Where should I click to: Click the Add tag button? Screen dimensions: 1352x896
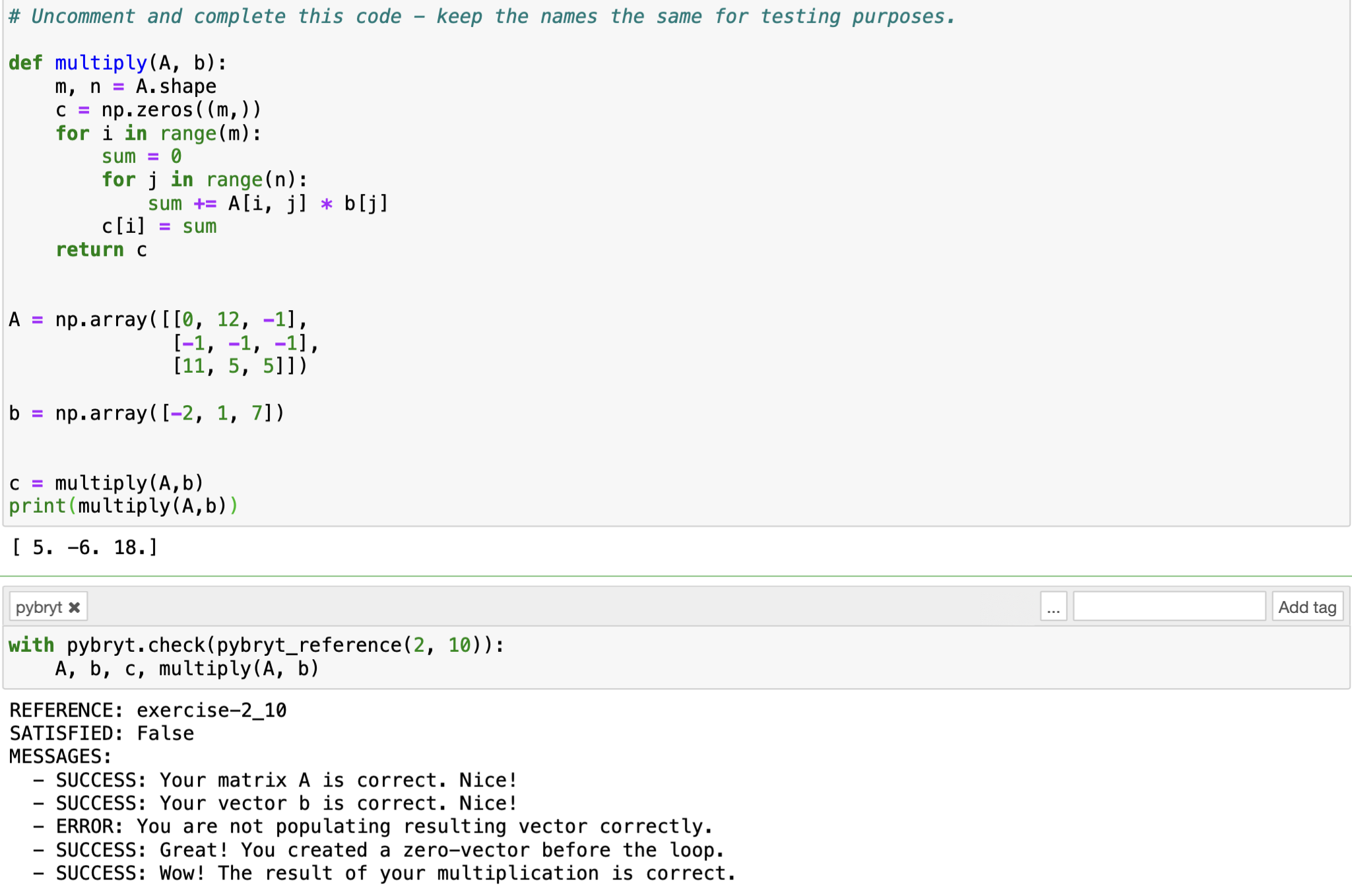tap(1308, 606)
